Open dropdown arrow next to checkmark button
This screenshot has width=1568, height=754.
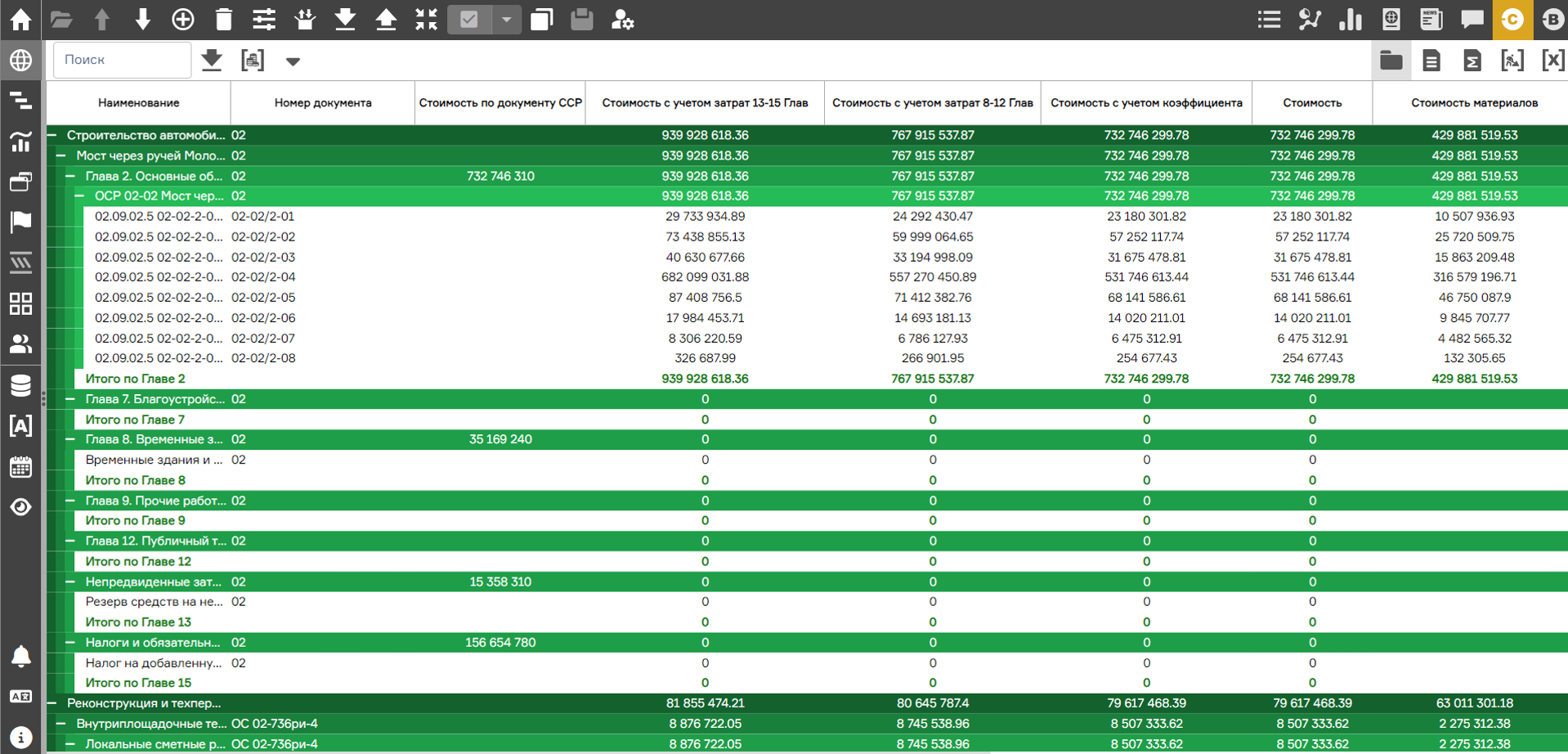[x=506, y=20]
